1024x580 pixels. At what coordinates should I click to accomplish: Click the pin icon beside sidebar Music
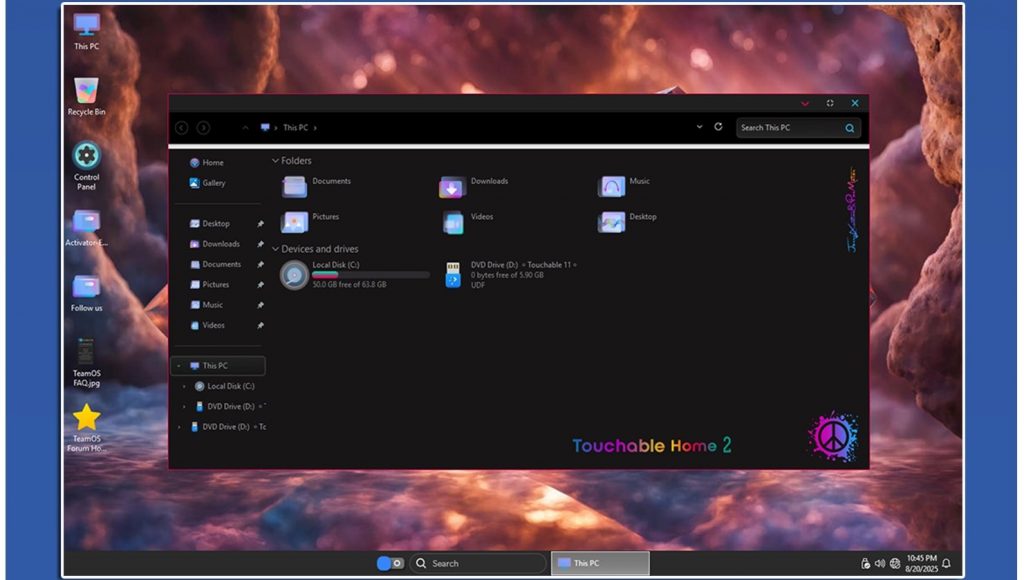(x=260, y=305)
